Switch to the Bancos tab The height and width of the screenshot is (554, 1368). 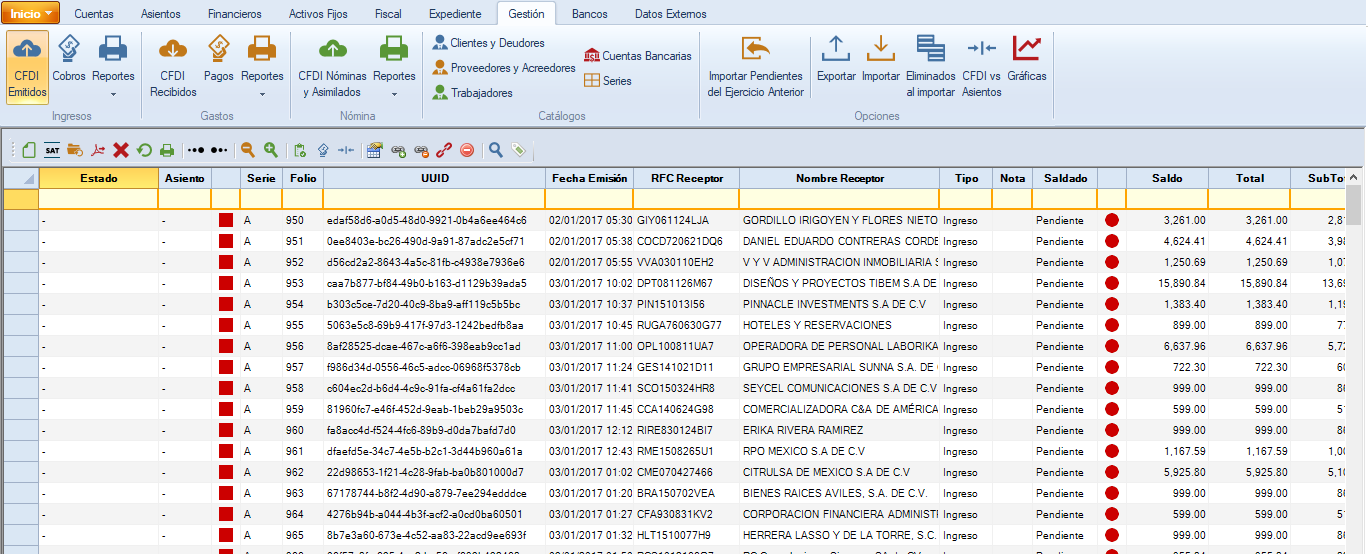(x=589, y=14)
